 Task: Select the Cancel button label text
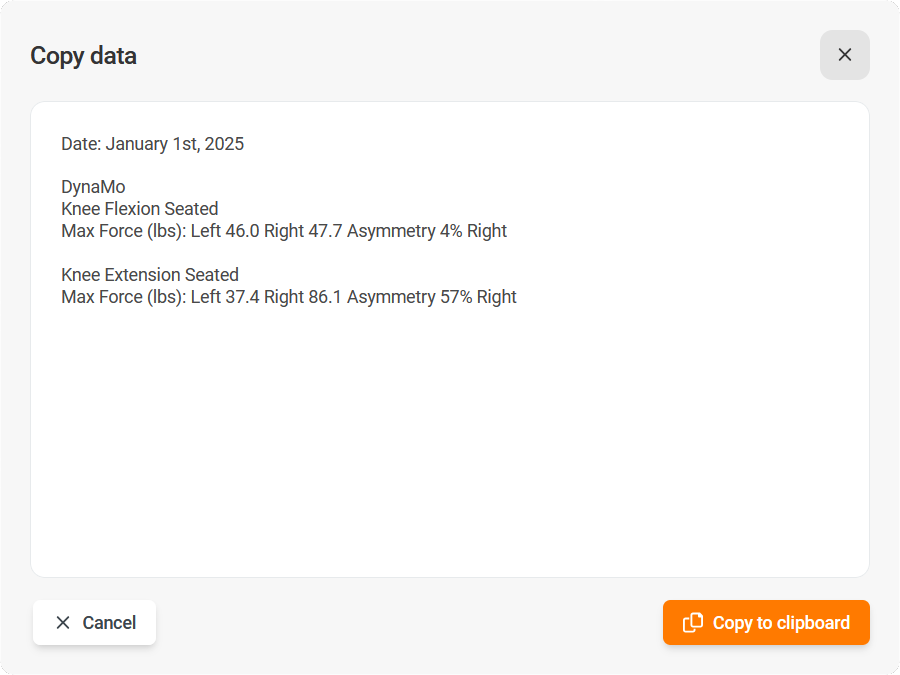point(109,622)
